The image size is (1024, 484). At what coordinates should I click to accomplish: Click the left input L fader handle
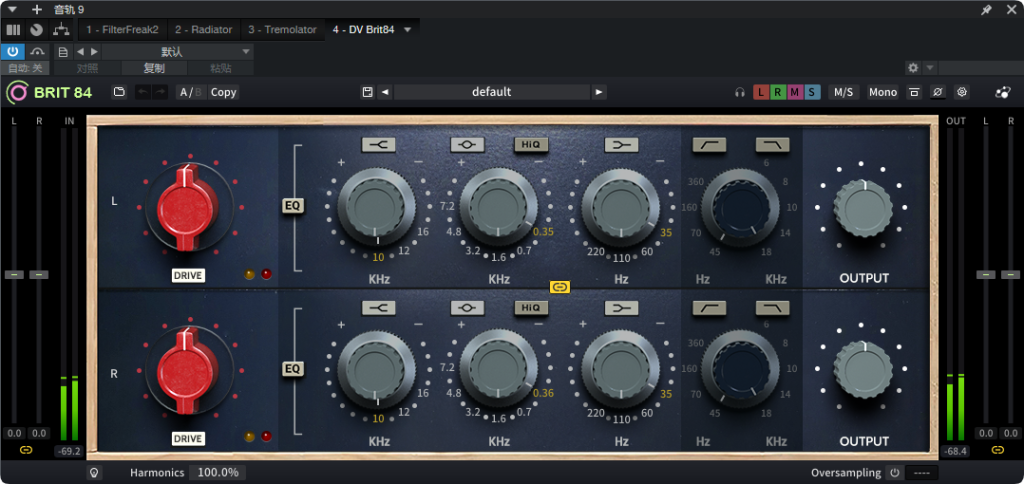pos(14,274)
